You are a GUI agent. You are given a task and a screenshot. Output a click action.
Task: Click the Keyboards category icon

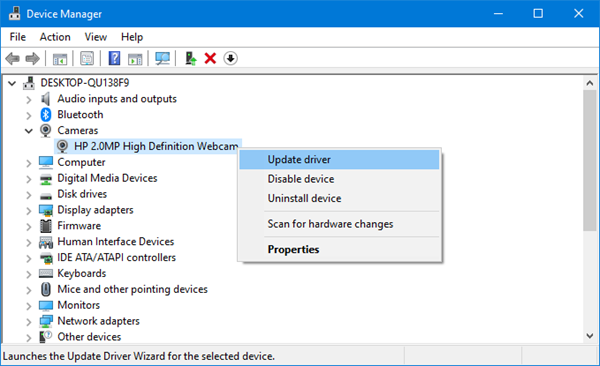[x=46, y=274]
